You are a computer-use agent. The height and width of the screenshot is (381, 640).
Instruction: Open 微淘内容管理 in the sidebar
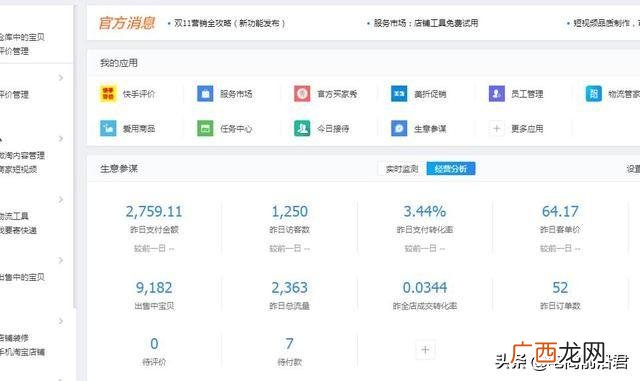coord(22,155)
